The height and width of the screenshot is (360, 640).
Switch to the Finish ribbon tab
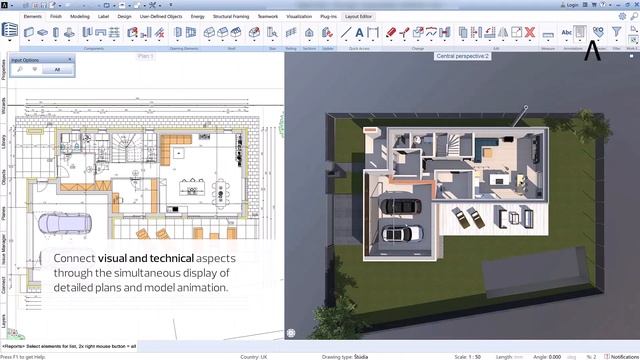(x=56, y=16)
